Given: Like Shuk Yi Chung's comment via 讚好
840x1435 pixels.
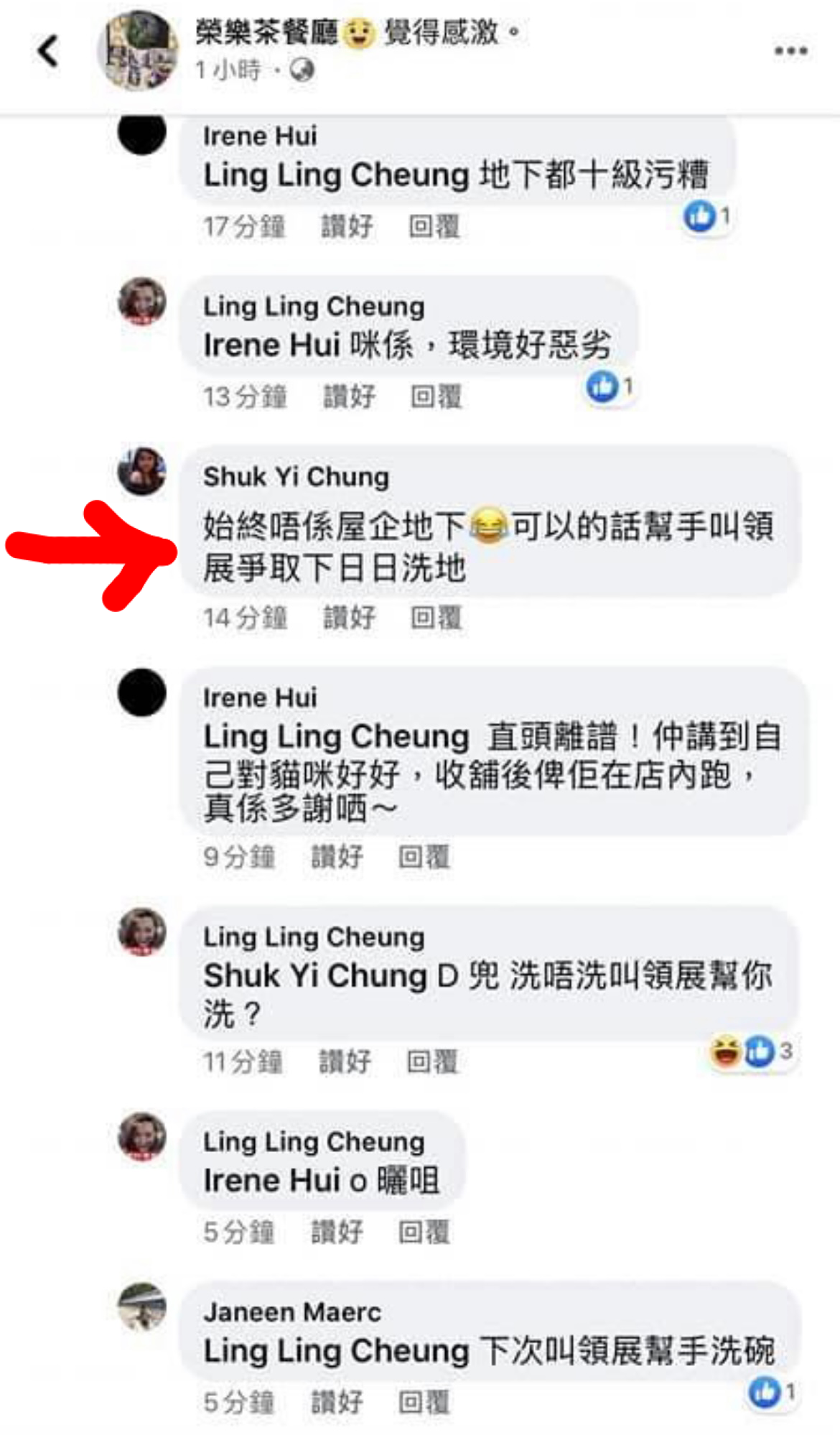Looking at the screenshot, I should pyautogui.click(x=349, y=618).
